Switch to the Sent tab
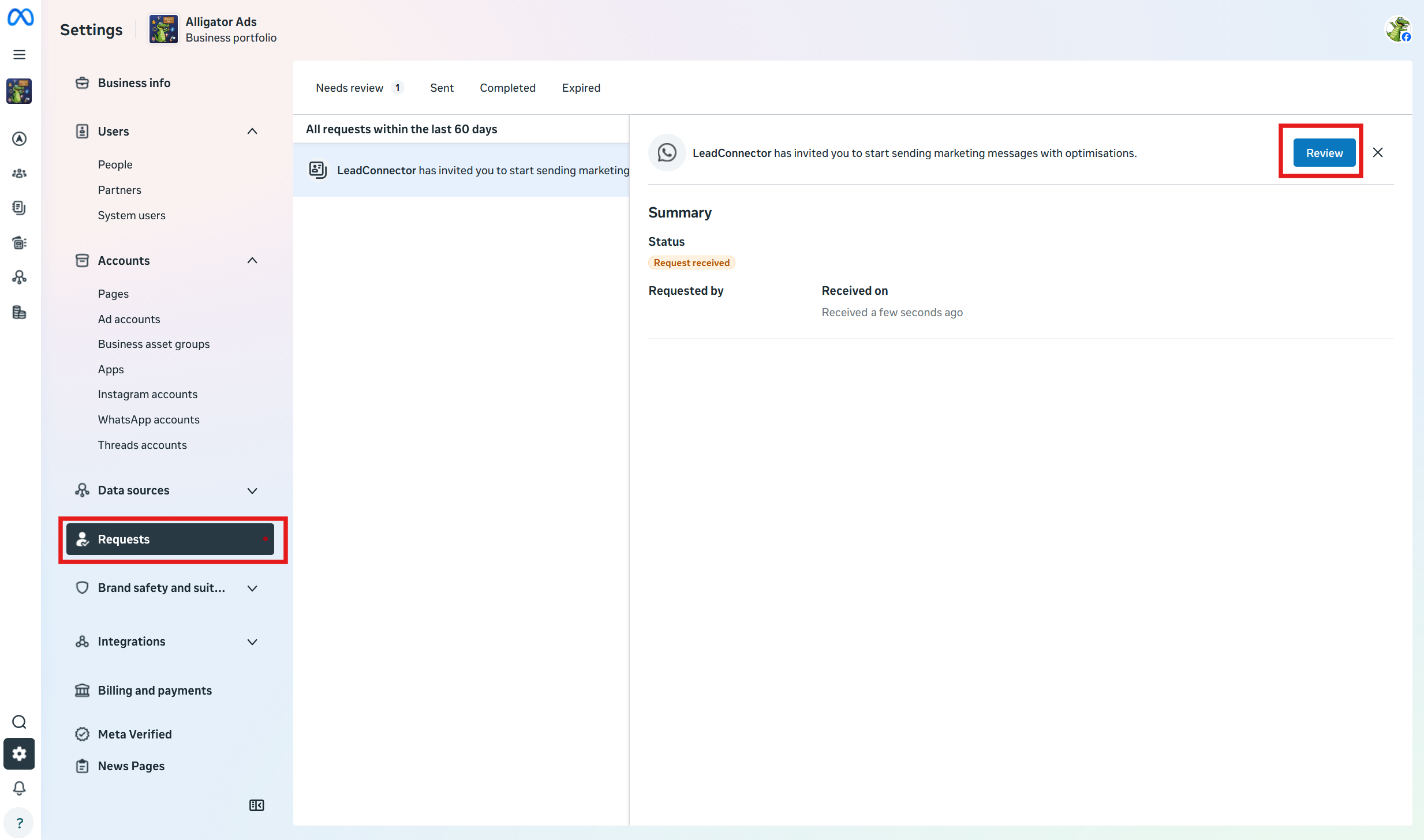 pyautogui.click(x=442, y=88)
